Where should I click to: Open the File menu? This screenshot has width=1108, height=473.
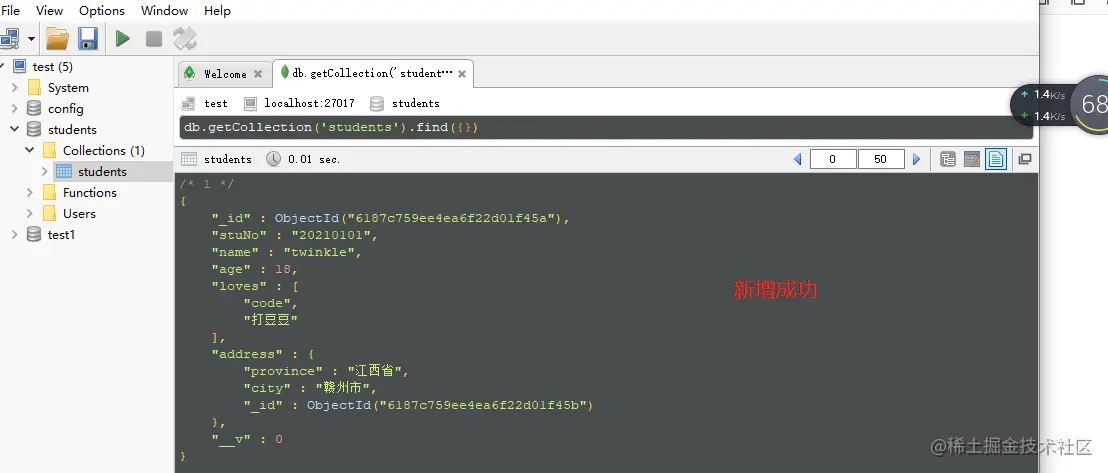pos(11,11)
